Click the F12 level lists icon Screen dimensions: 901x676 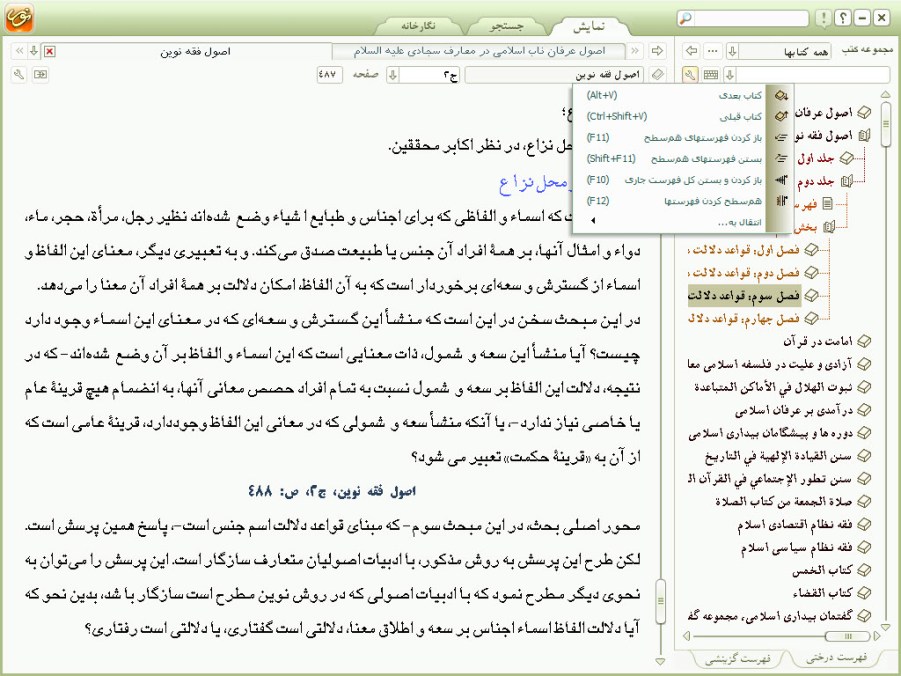click(781, 201)
